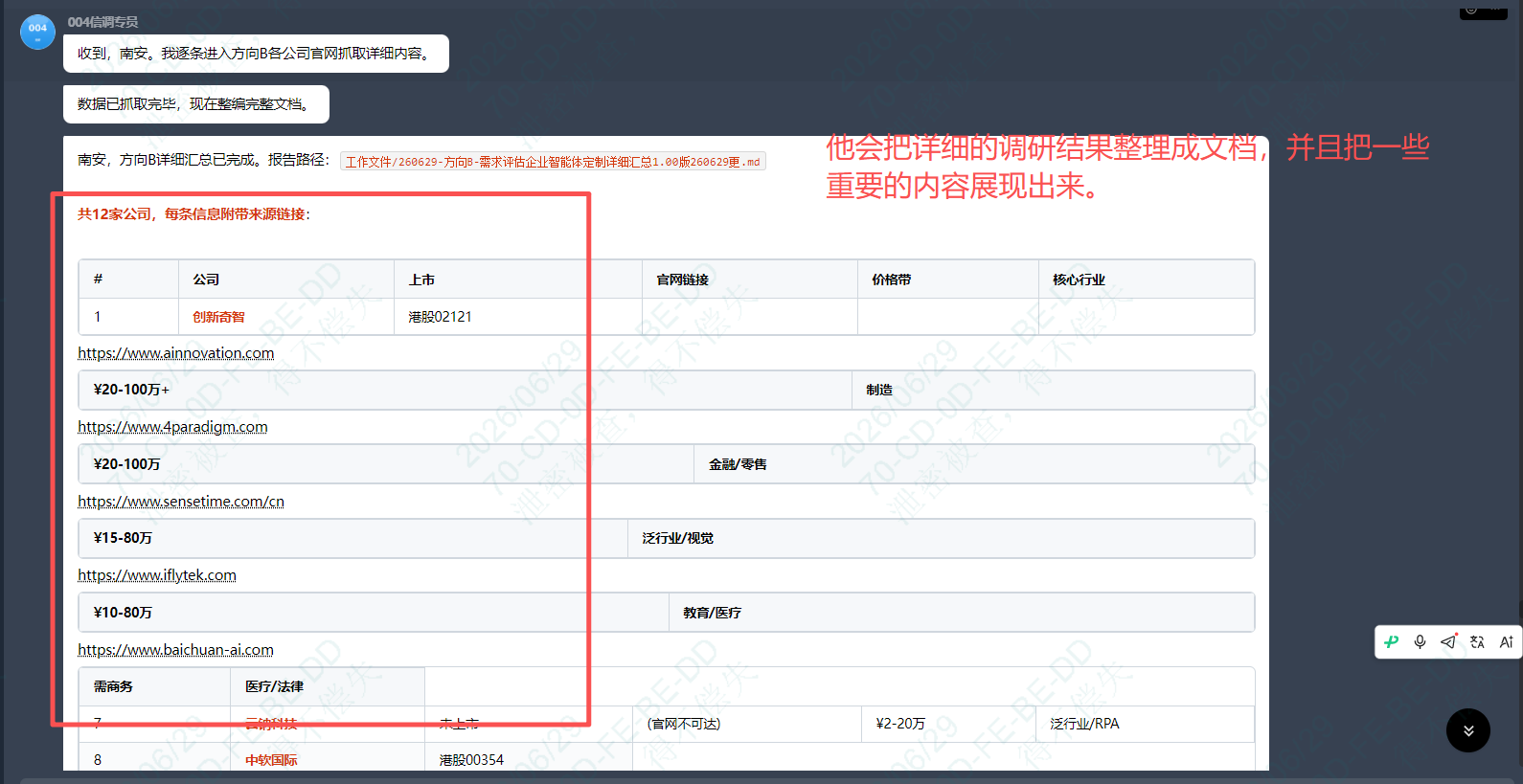The width and height of the screenshot is (1523, 784).
Task: Open the report file path chip
Action: (x=553, y=162)
